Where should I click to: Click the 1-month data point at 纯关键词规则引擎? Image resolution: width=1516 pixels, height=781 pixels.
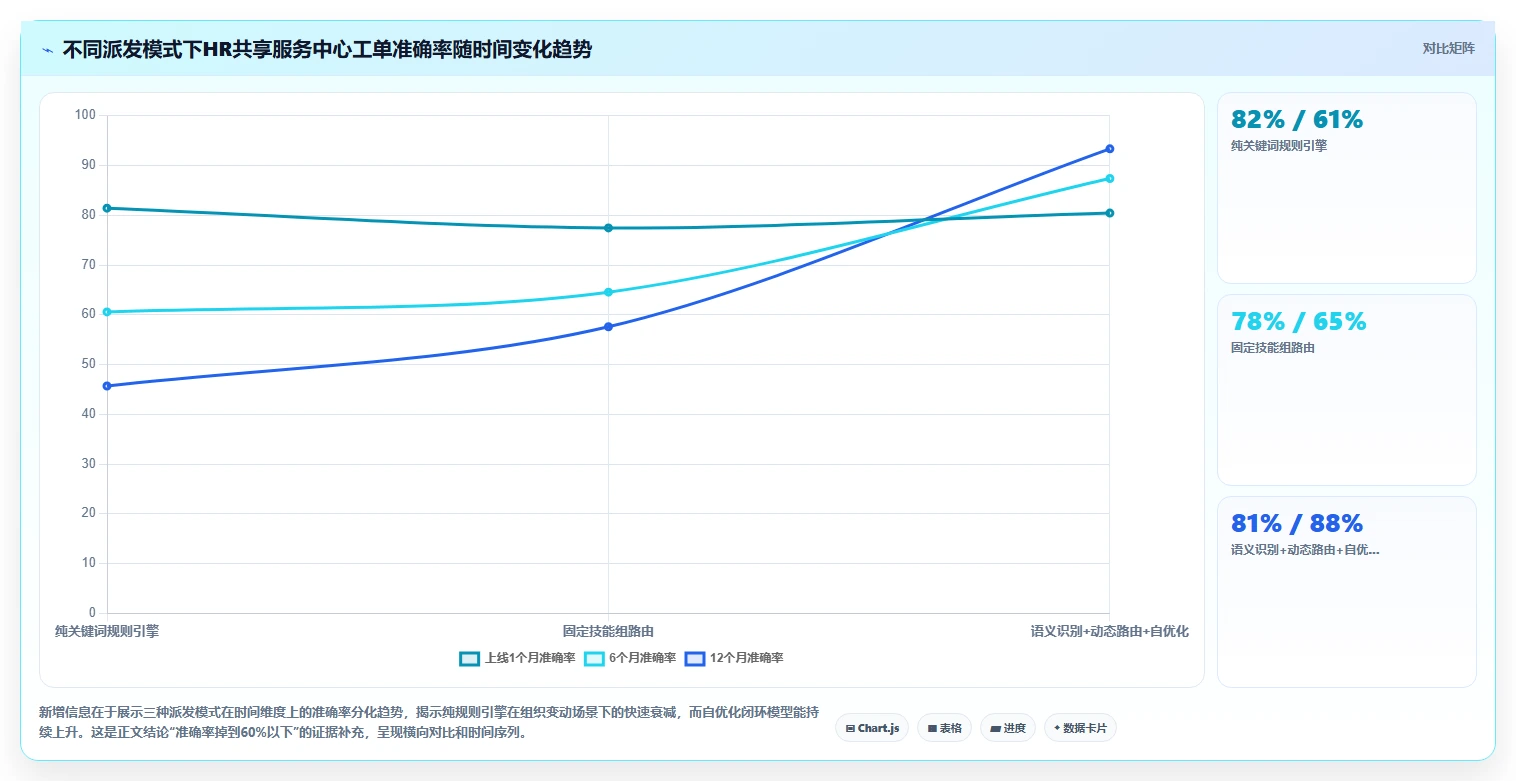click(x=107, y=208)
